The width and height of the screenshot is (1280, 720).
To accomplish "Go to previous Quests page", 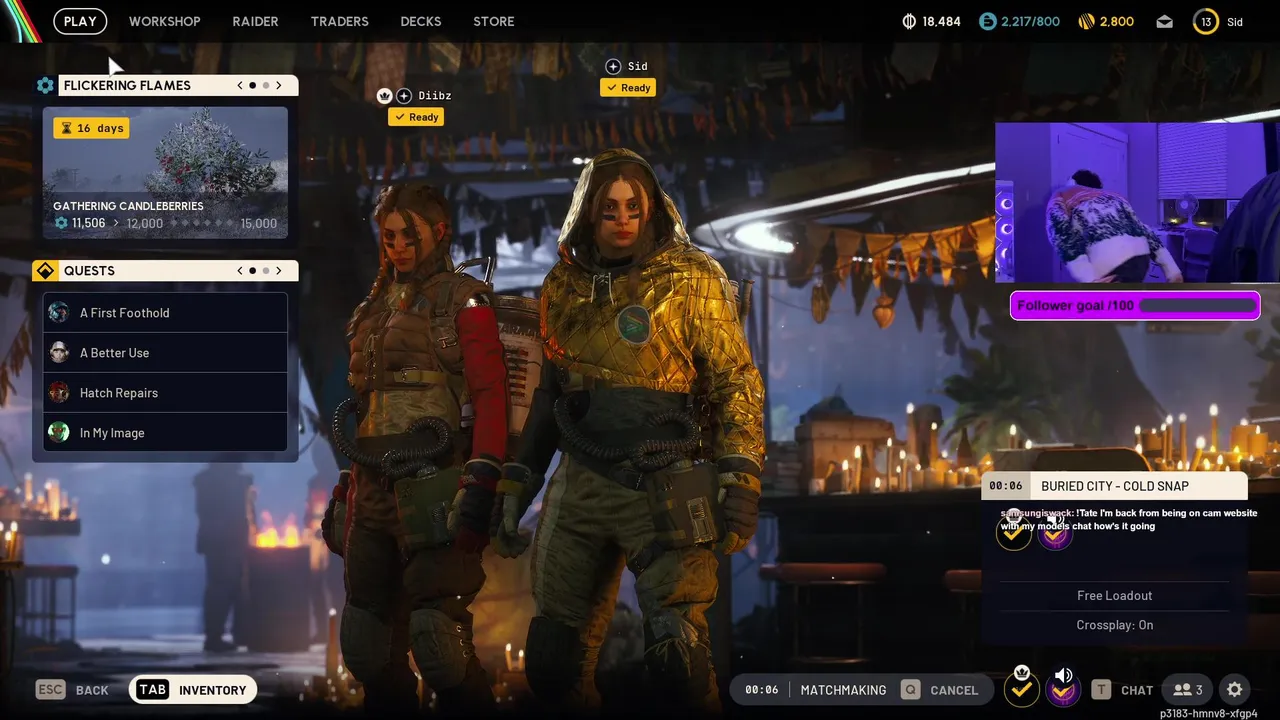I will (240, 271).
